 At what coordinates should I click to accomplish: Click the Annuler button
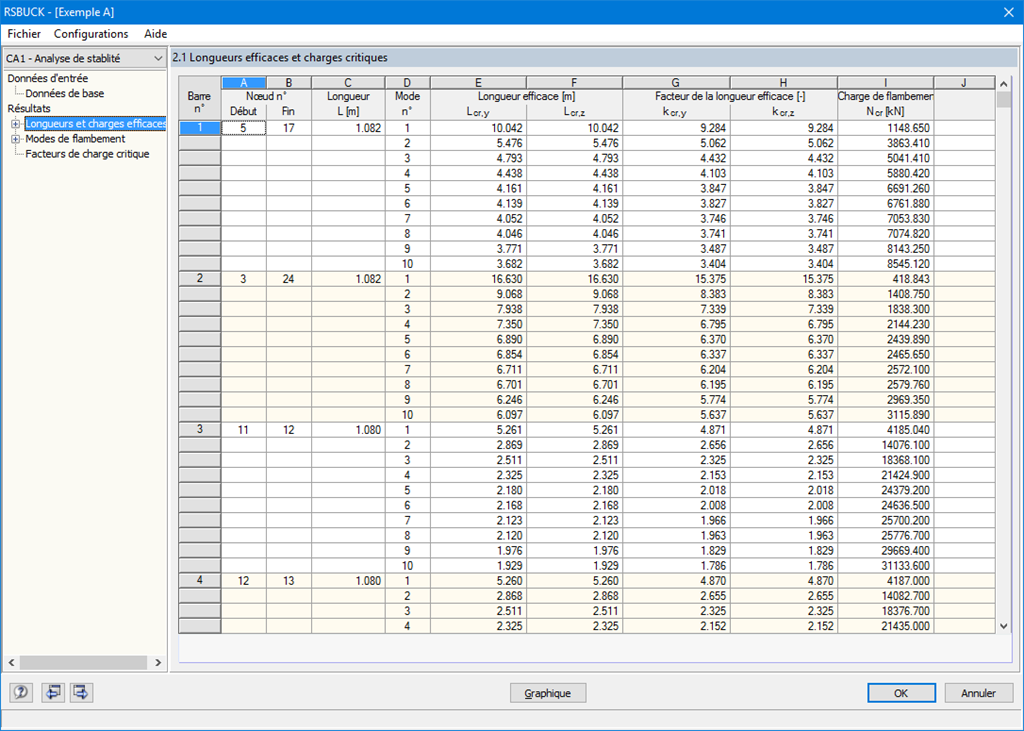(x=978, y=693)
